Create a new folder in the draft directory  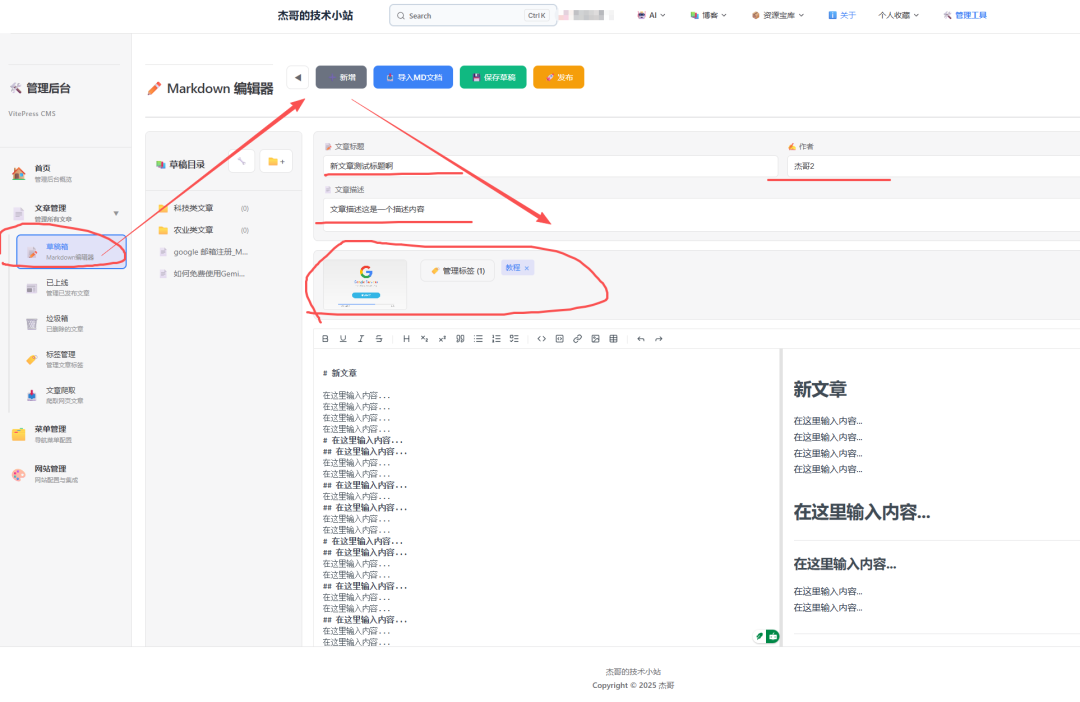tap(276, 160)
